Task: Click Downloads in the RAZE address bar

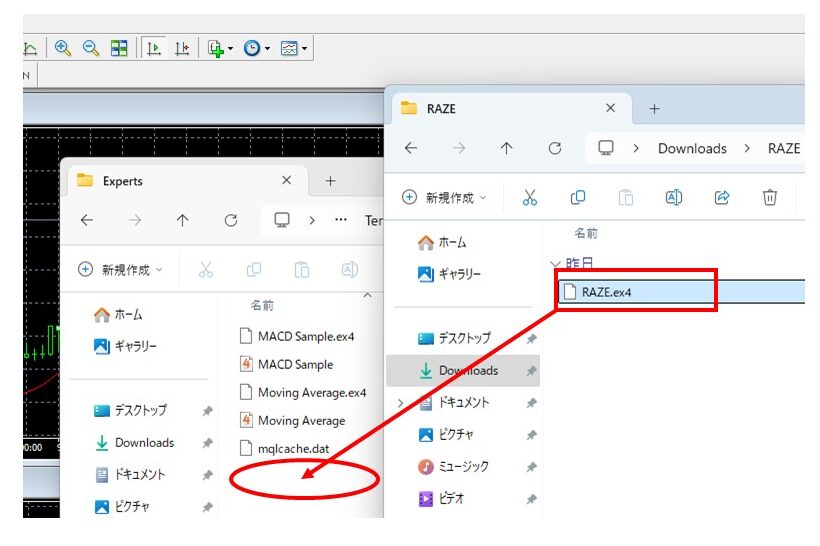Action: click(x=691, y=148)
